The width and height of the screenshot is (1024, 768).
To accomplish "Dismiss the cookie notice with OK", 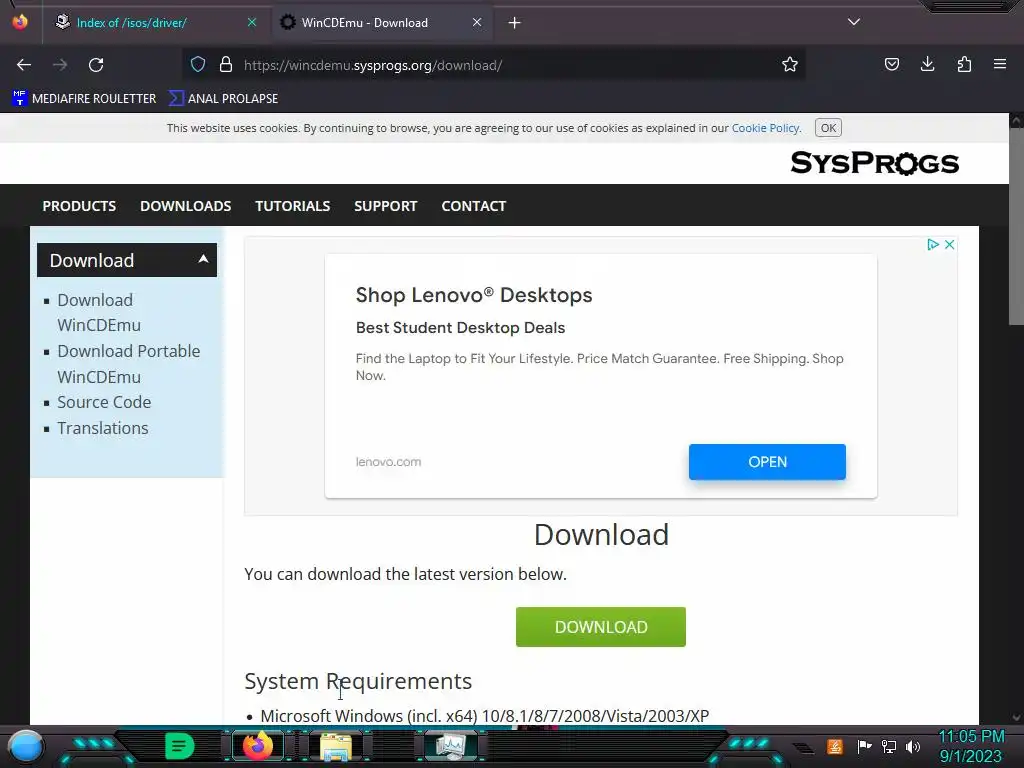I will (828, 128).
